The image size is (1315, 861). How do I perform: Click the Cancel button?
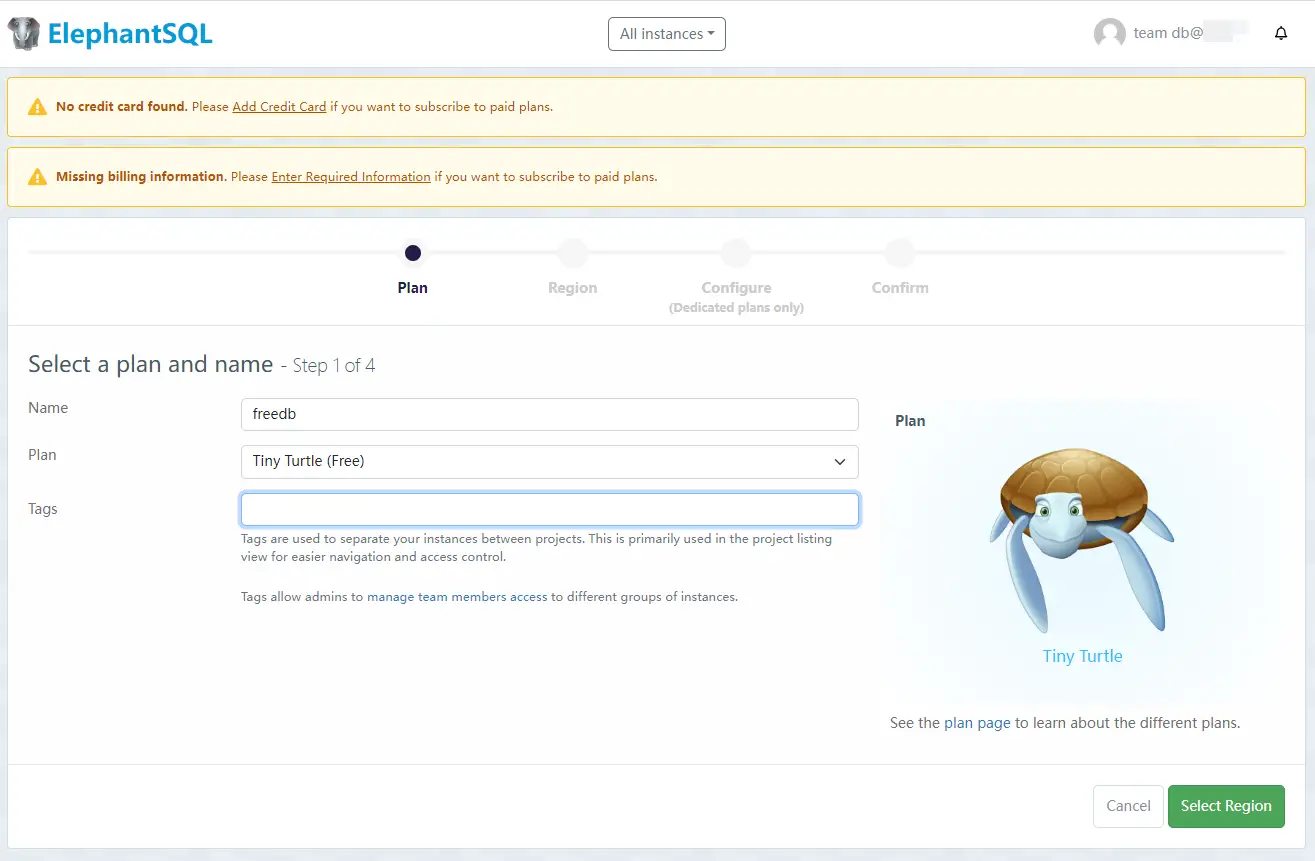click(x=1128, y=806)
